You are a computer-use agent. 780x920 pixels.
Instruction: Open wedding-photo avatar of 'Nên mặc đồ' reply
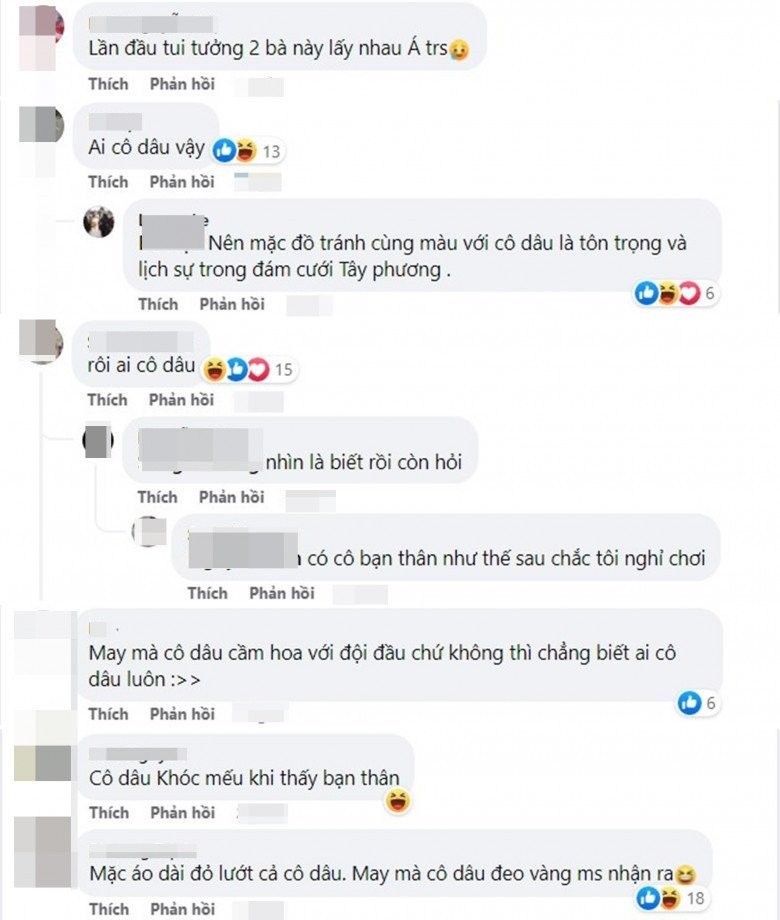click(99, 222)
